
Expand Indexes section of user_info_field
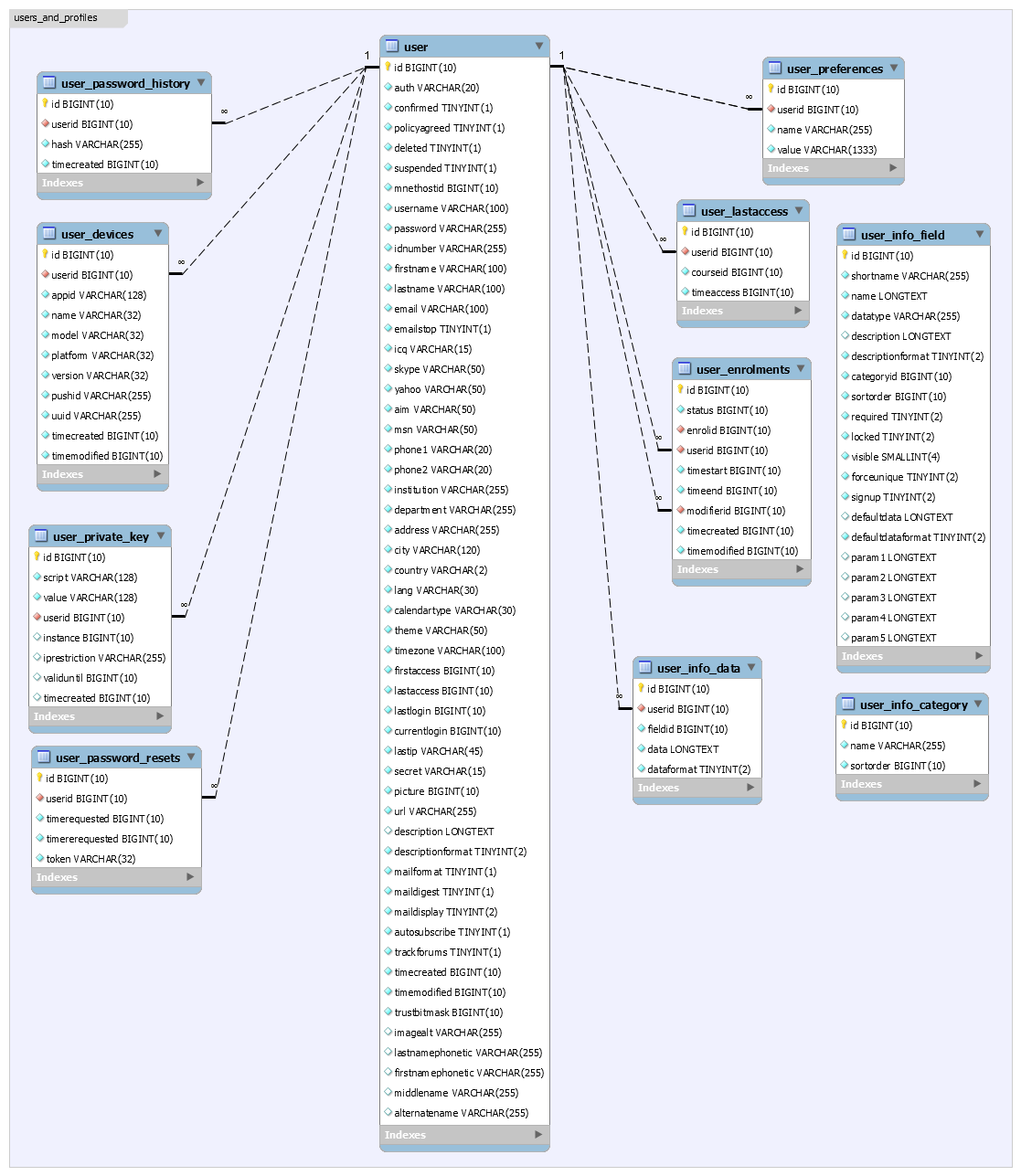979,656
